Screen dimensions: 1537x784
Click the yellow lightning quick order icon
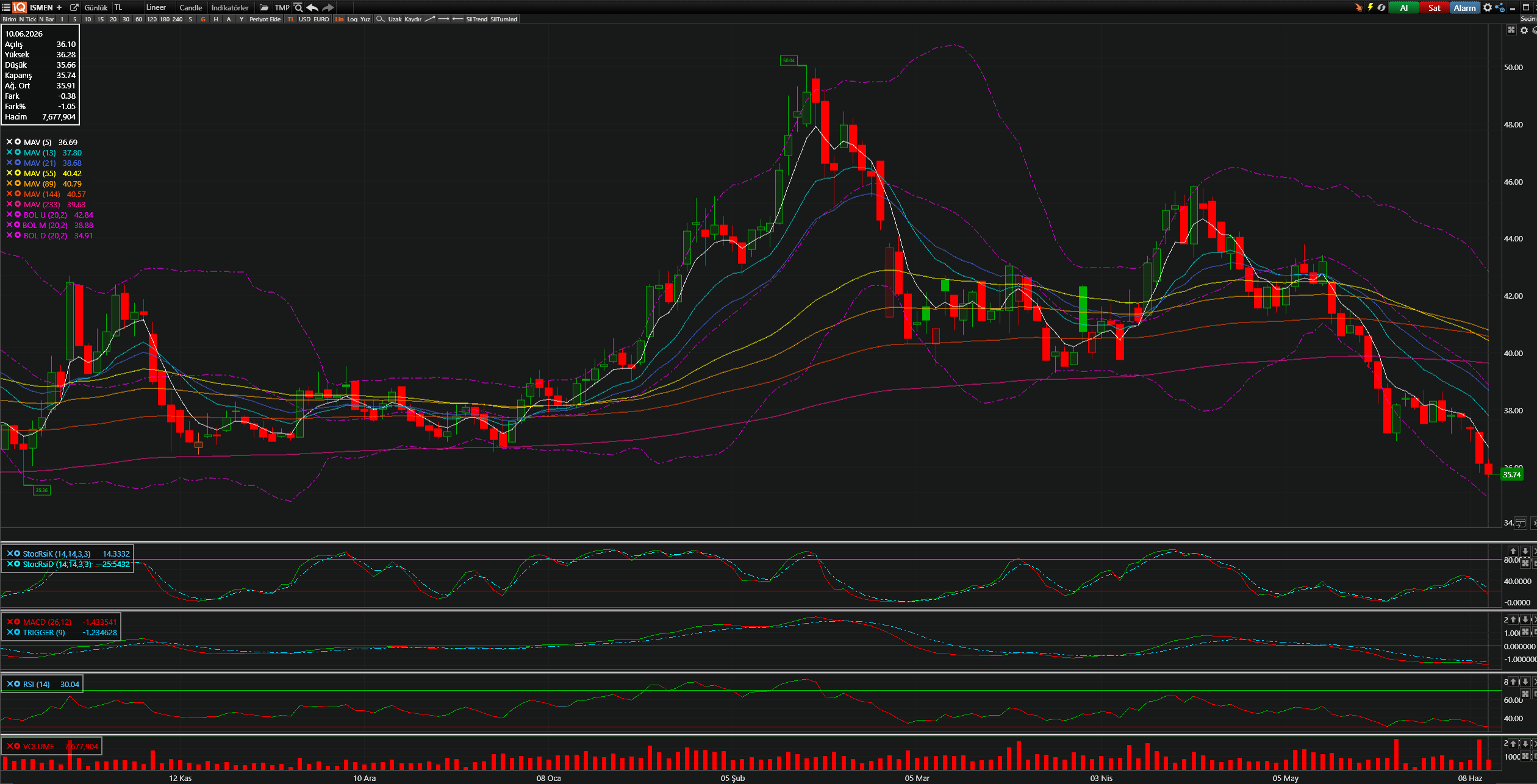coord(1370,7)
